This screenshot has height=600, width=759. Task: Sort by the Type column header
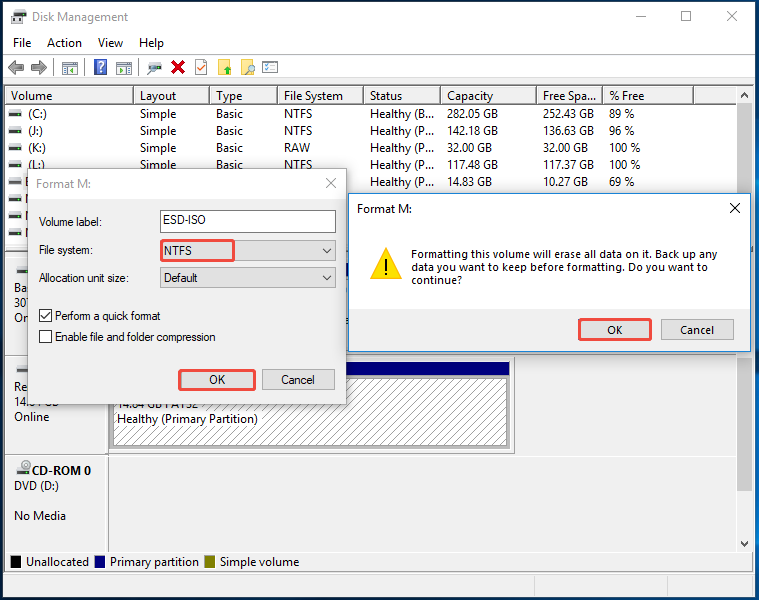click(x=244, y=96)
